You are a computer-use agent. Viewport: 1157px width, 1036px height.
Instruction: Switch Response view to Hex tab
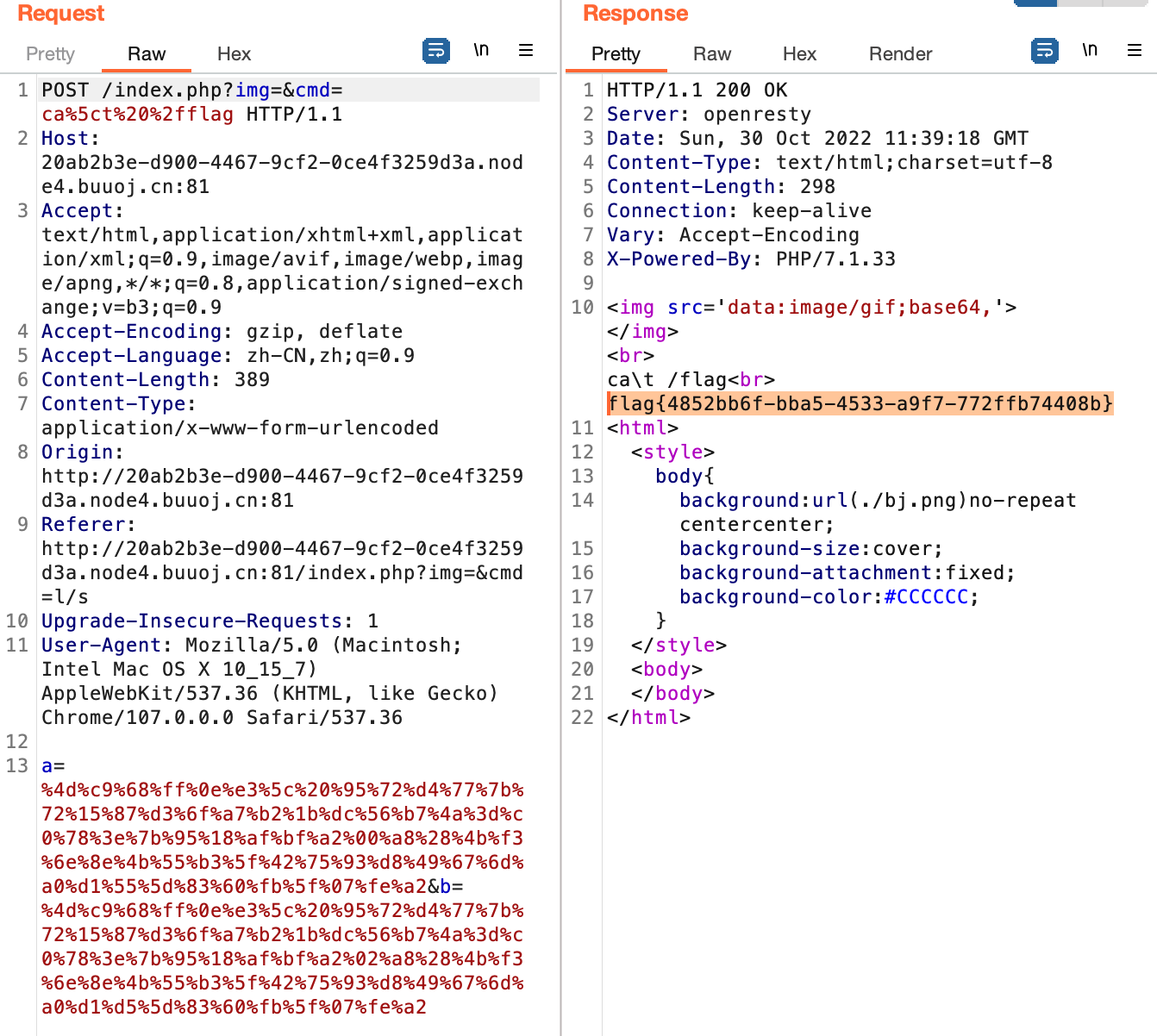coord(799,53)
